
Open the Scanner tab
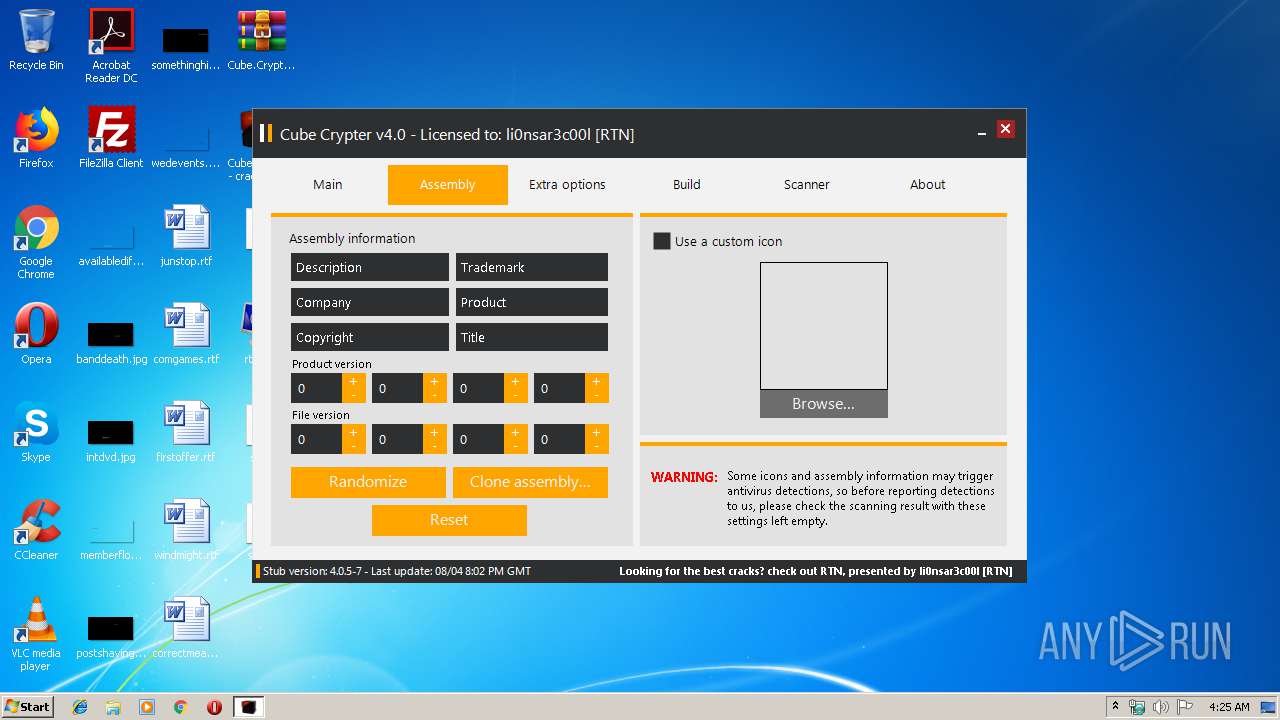tap(807, 185)
